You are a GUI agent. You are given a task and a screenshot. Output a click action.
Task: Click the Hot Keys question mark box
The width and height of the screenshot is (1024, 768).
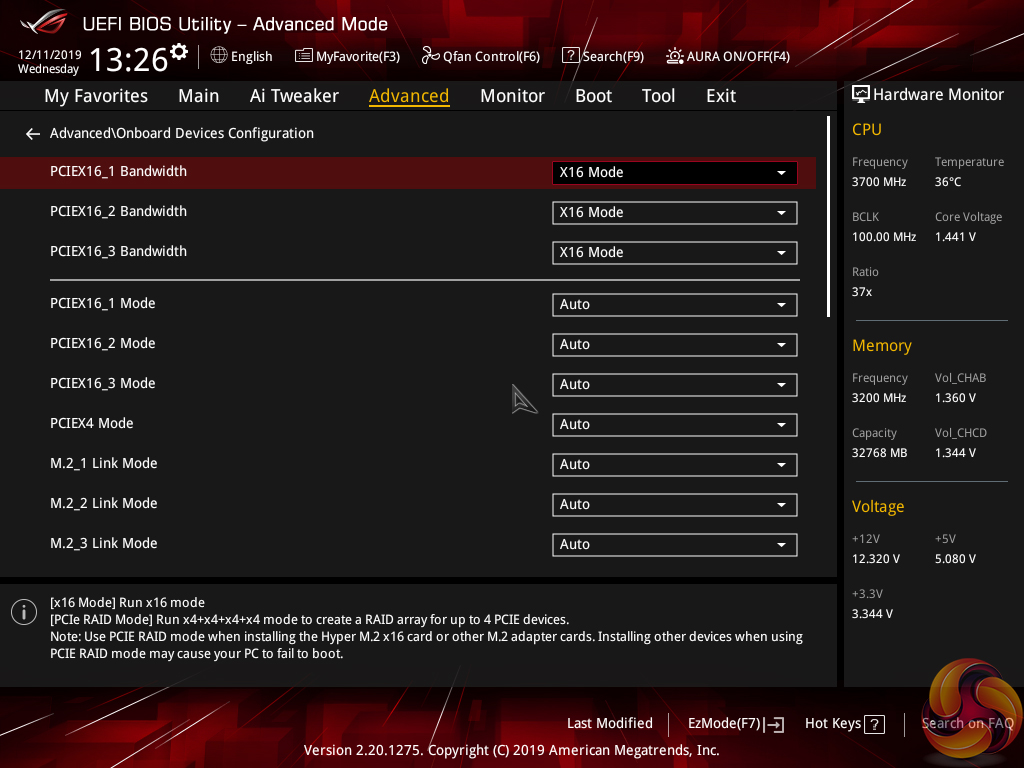point(874,724)
